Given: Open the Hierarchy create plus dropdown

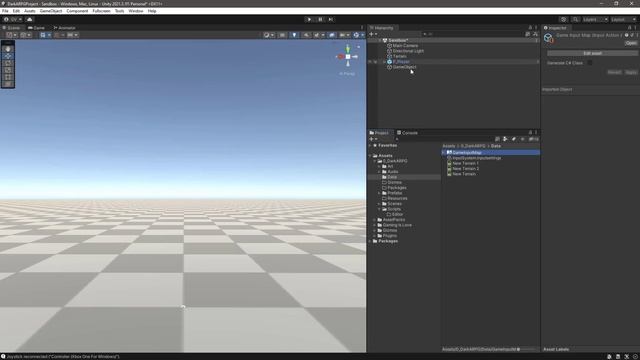Looking at the screenshot, I should (x=373, y=34).
